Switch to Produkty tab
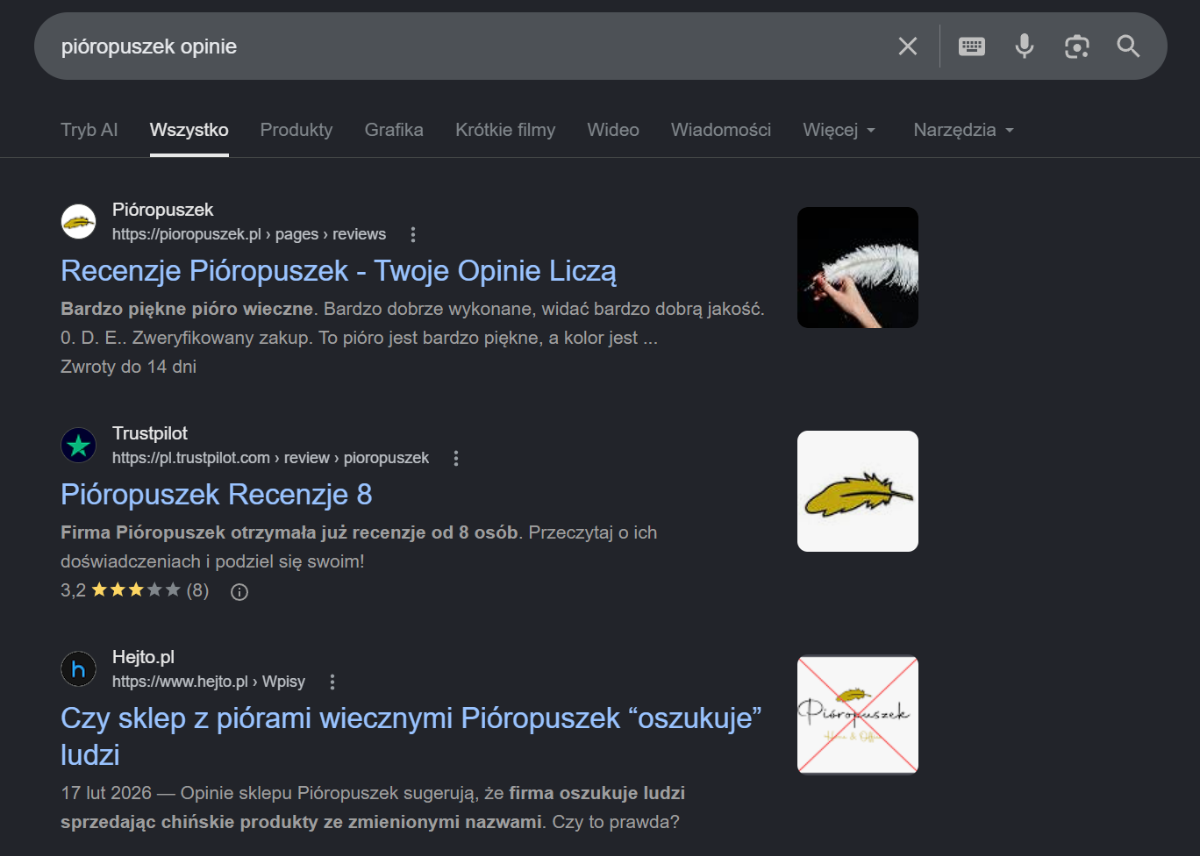1200x856 pixels. point(296,130)
